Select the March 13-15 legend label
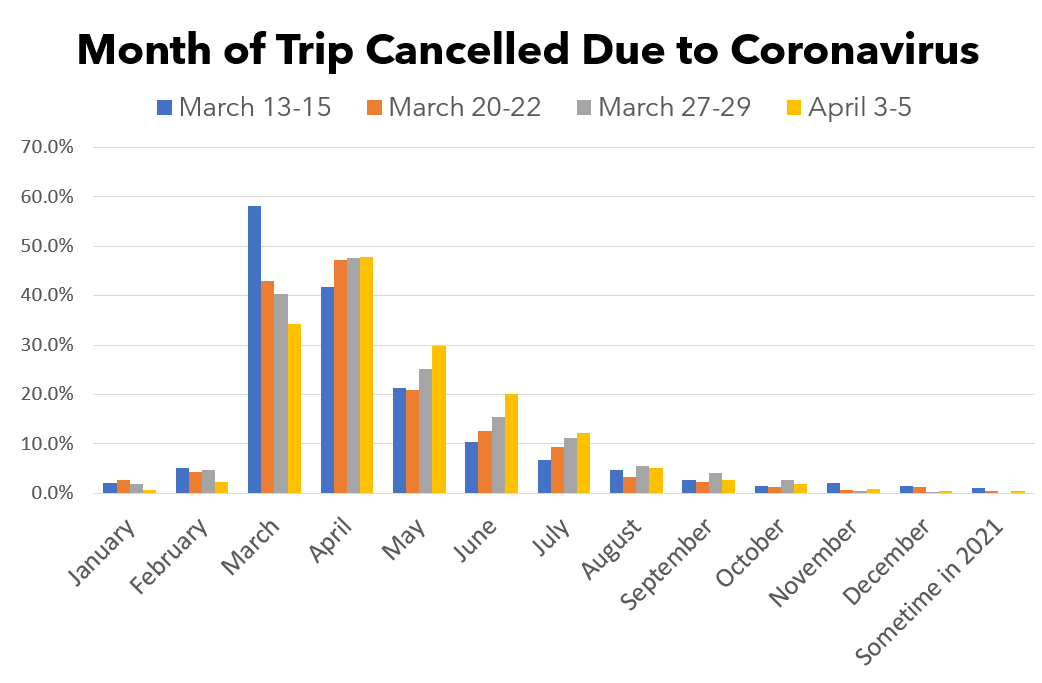The width and height of the screenshot is (1042, 683). tap(255, 107)
